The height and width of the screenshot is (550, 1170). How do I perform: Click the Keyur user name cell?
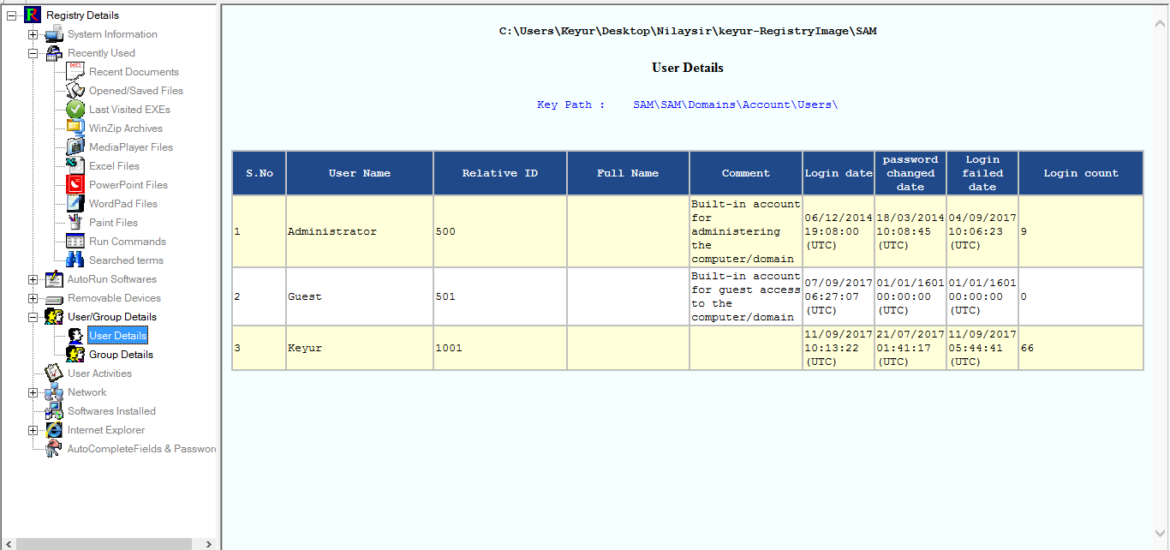coord(360,348)
